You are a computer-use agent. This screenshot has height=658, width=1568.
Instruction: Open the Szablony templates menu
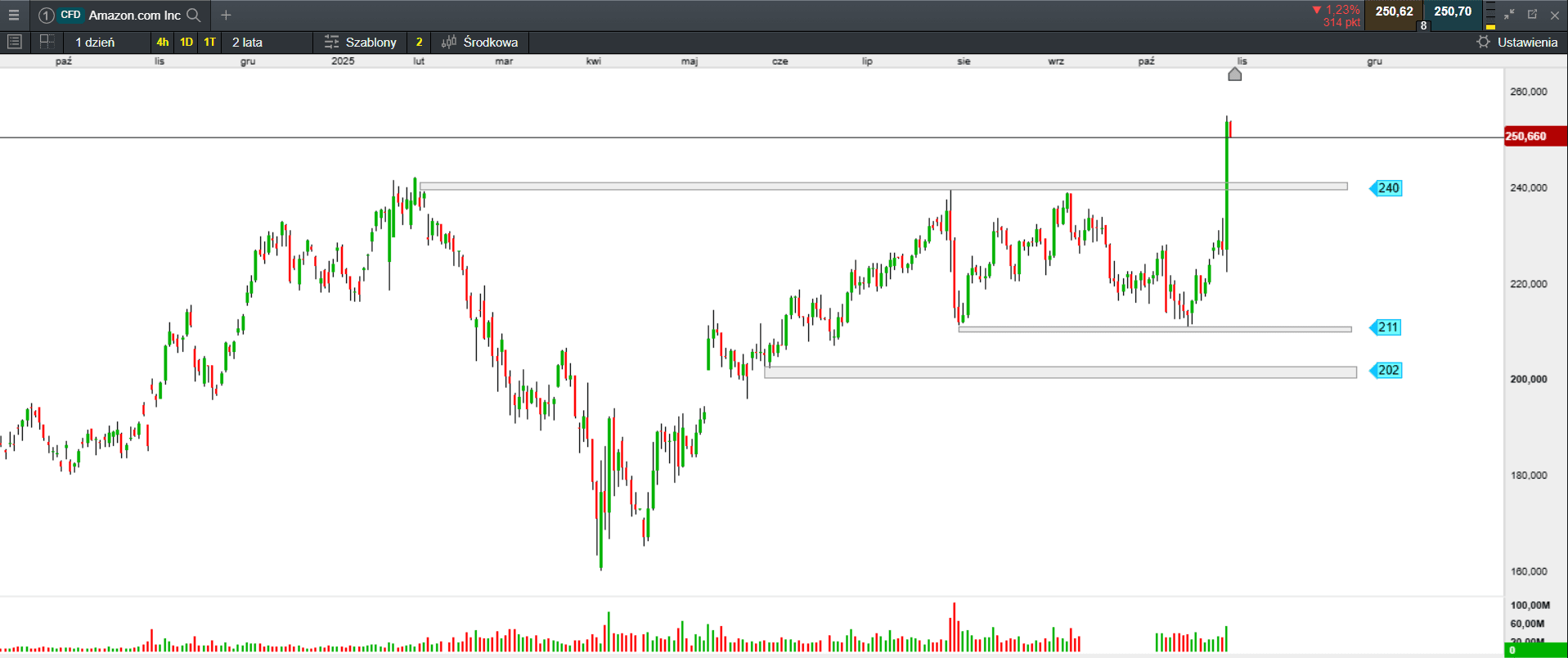[x=361, y=42]
